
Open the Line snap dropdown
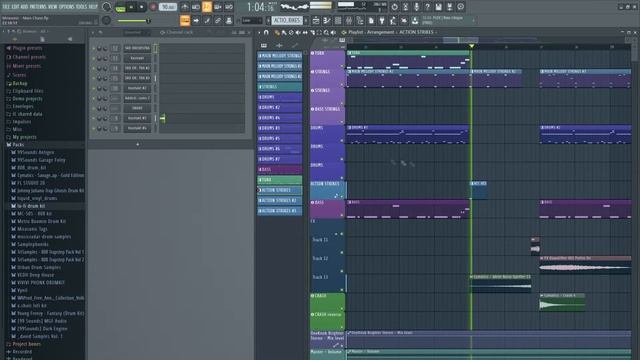click(x=252, y=20)
